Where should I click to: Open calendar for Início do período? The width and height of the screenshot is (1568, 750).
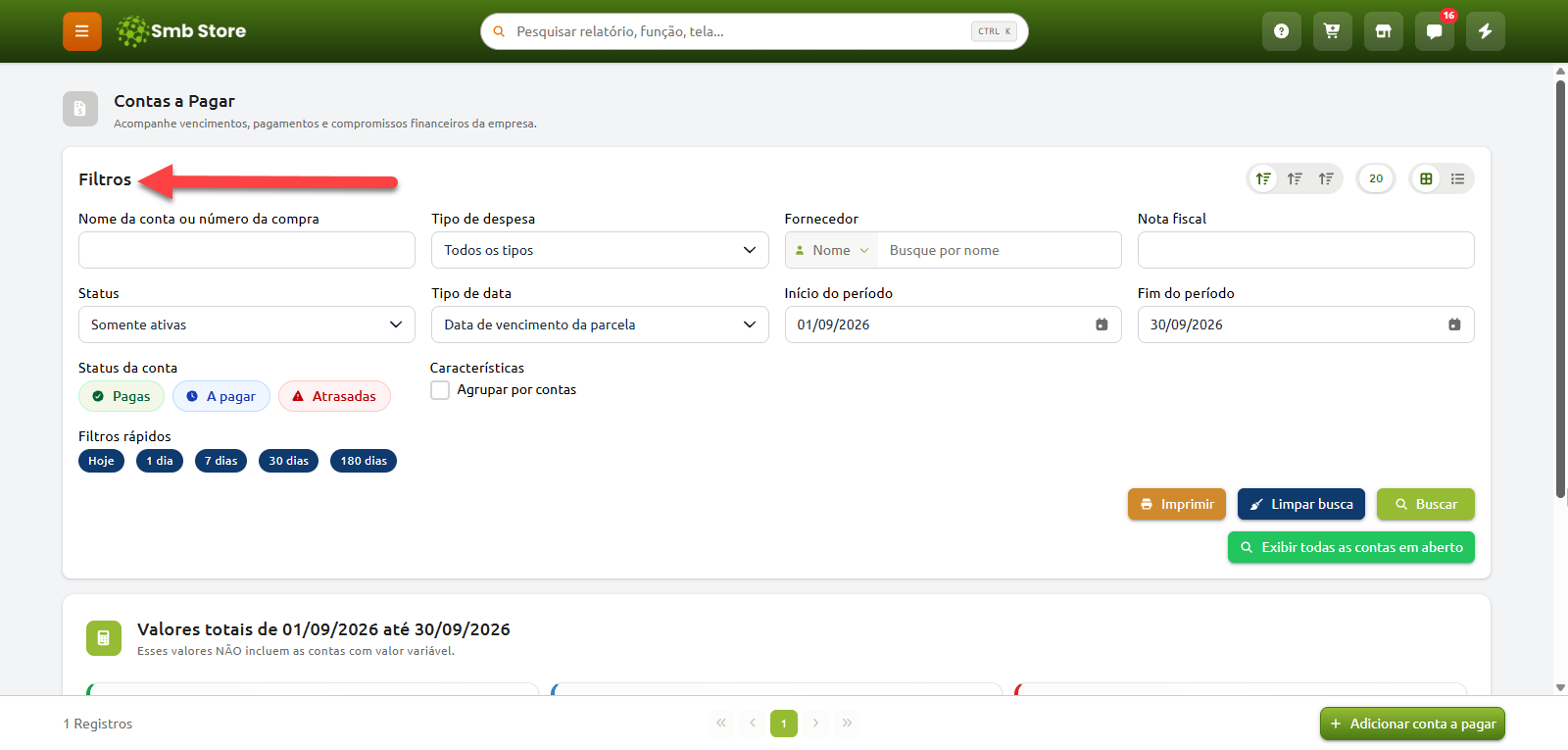click(1102, 325)
